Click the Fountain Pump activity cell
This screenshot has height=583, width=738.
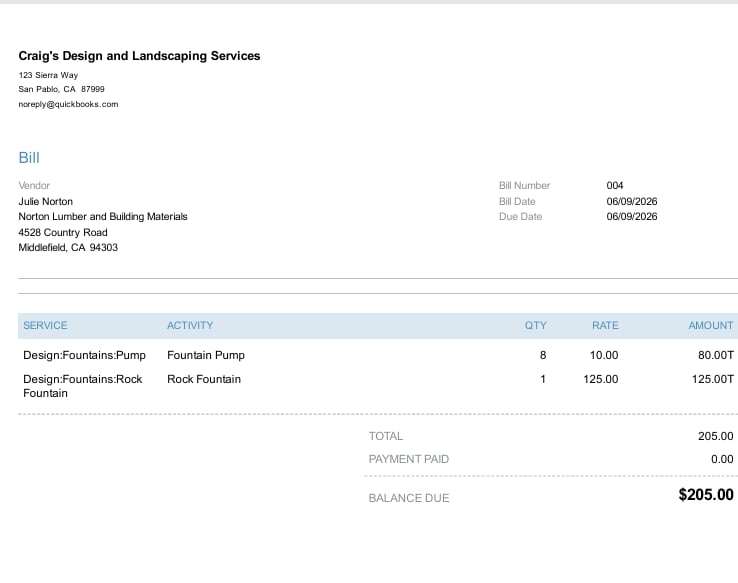(206, 355)
